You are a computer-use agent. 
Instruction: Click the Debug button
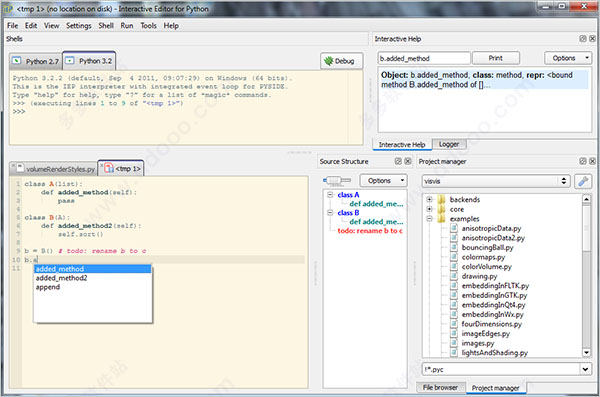[x=341, y=61]
